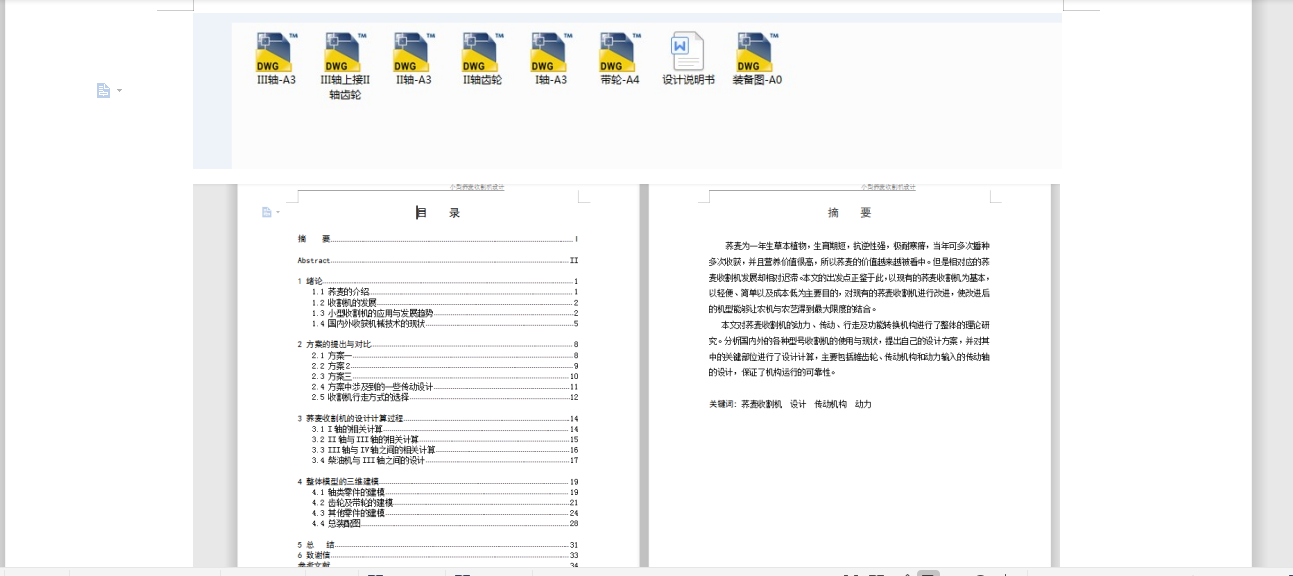Click the 4.1 轴类零件的建模 contents row
Image resolution: width=1293 pixels, height=576 pixels.
tap(445, 491)
